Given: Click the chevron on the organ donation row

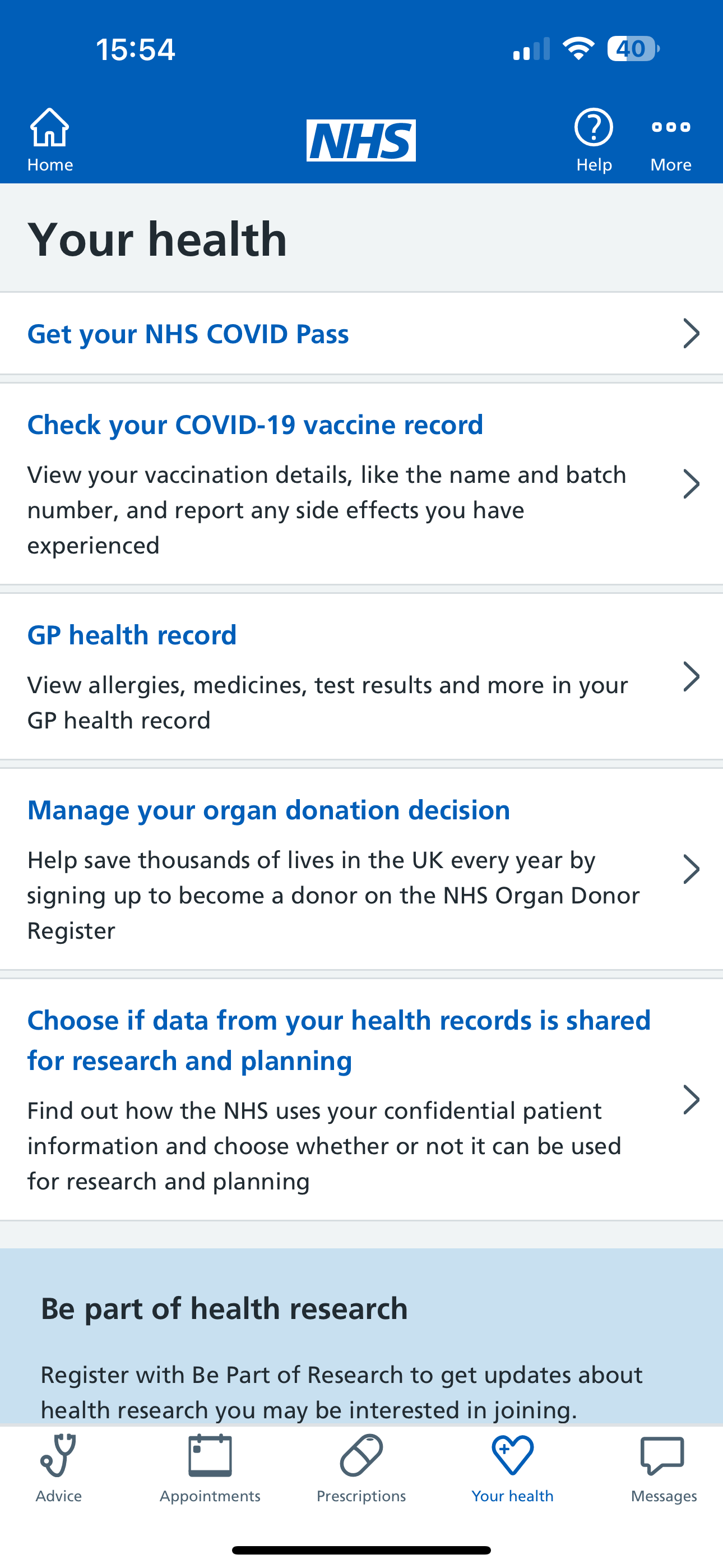Looking at the screenshot, I should click(x=692, y=869).
